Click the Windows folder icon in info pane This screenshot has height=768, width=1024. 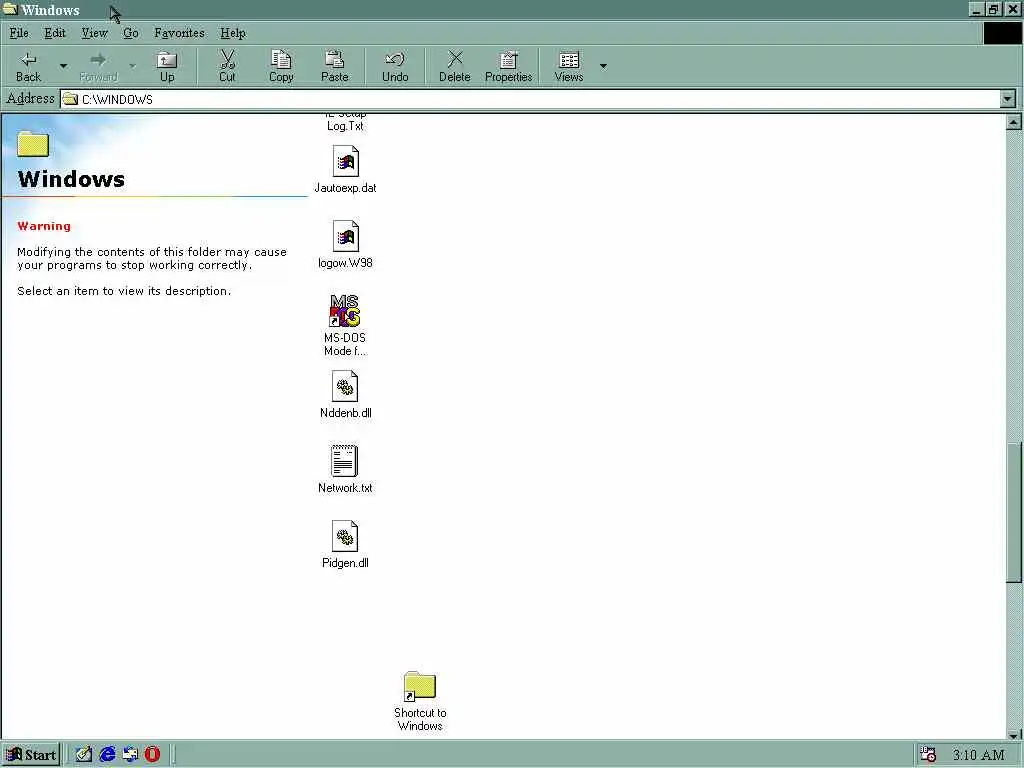(33, 144)
